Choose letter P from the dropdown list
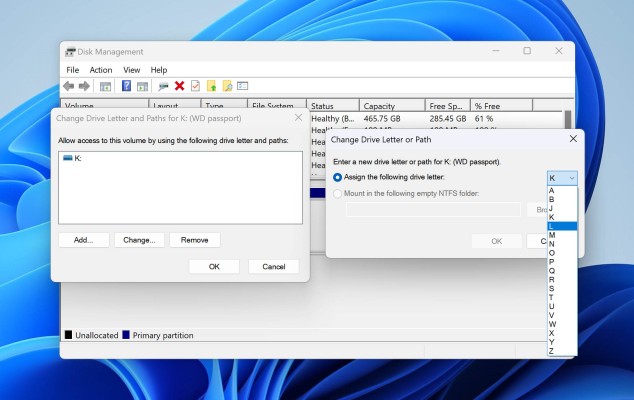This screenshot has width=634, height=400. [562, 262]
